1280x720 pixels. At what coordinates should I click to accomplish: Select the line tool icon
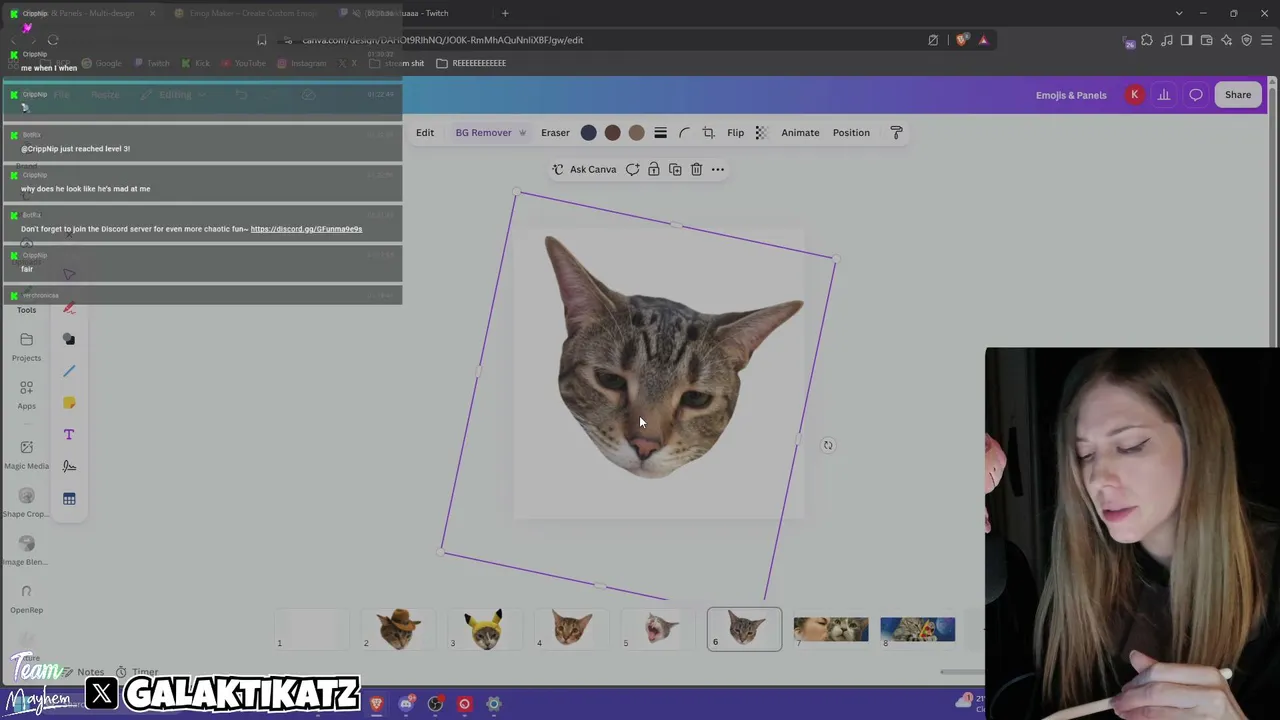(x=69, y=371)
